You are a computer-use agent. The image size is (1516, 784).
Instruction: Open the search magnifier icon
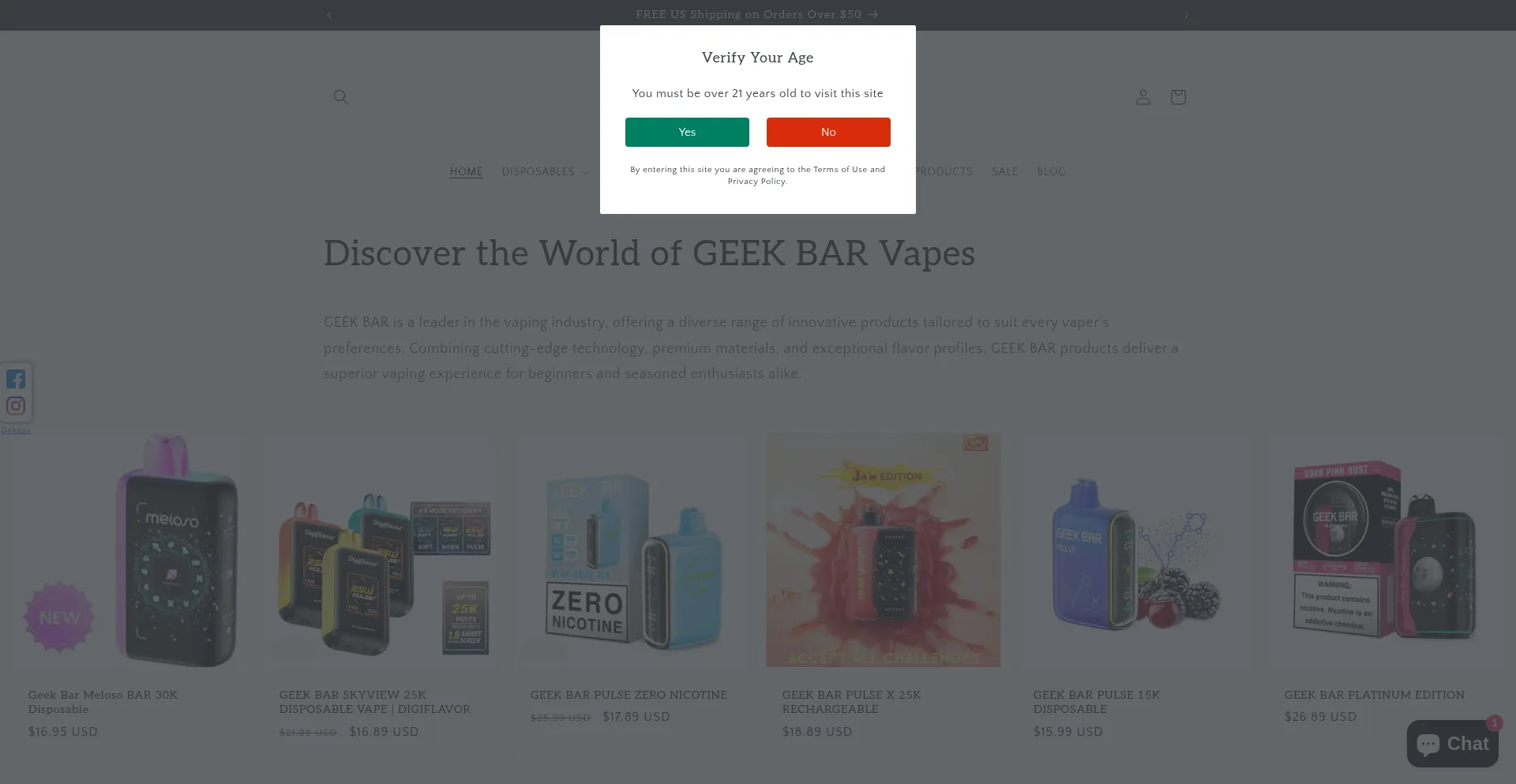[x=340, y=97]
